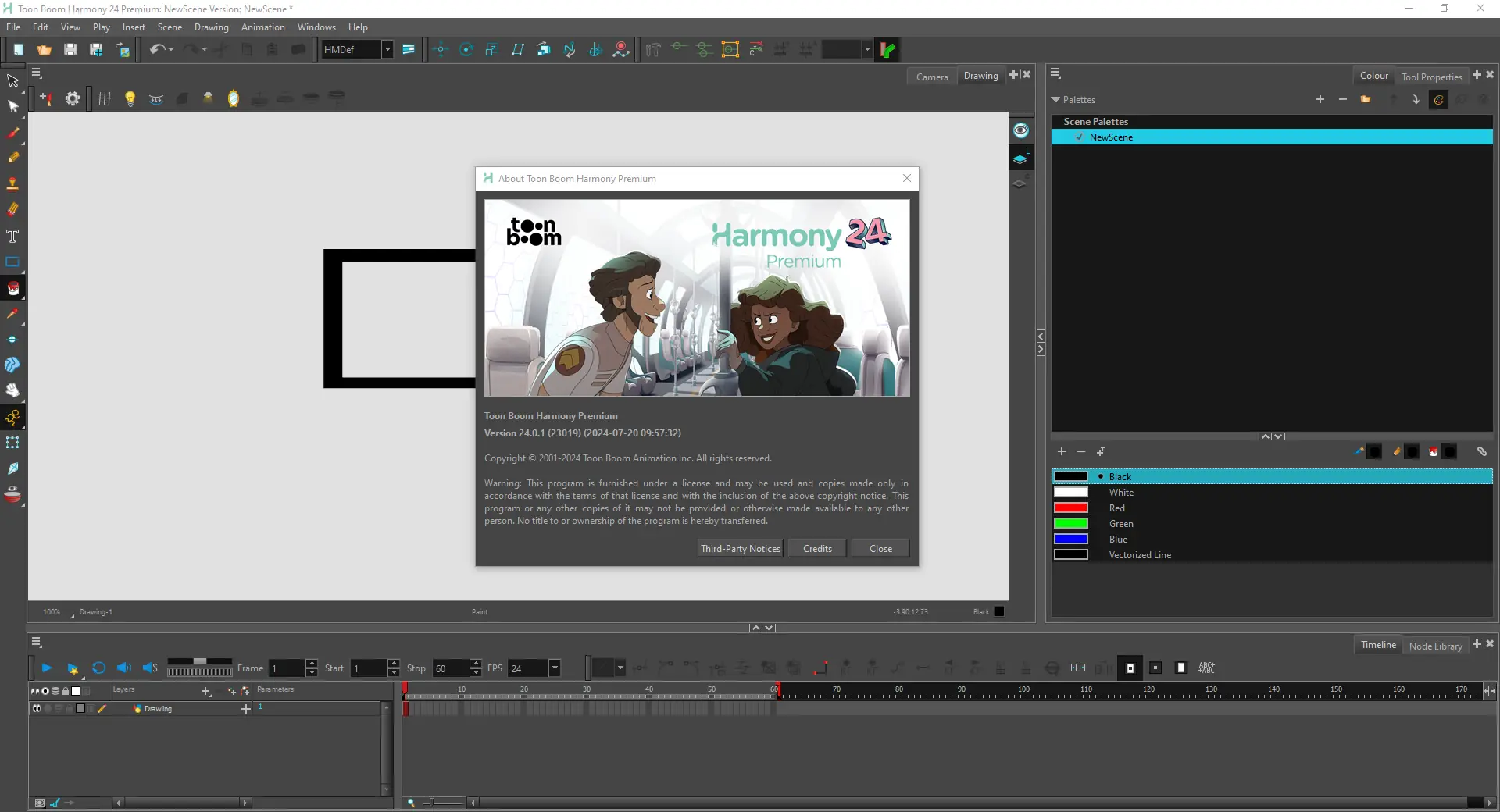
Task: Open Third-Party Notices
Action: click(740, 549)
